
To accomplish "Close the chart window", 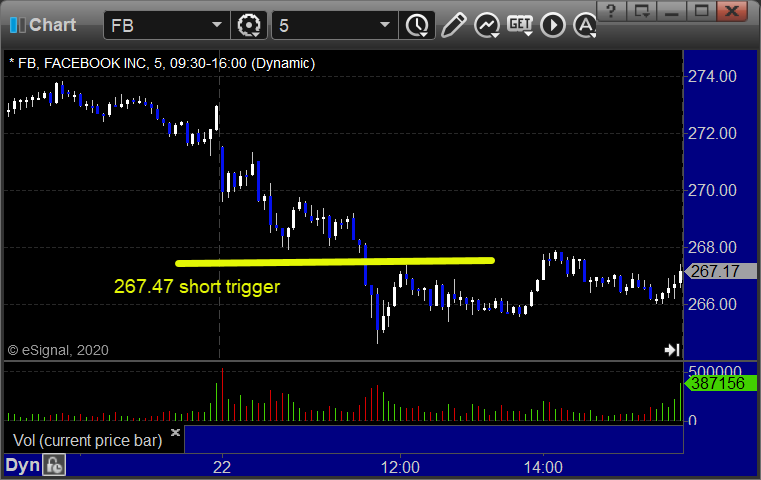I will pyautogui.click(x=732, y=11).
